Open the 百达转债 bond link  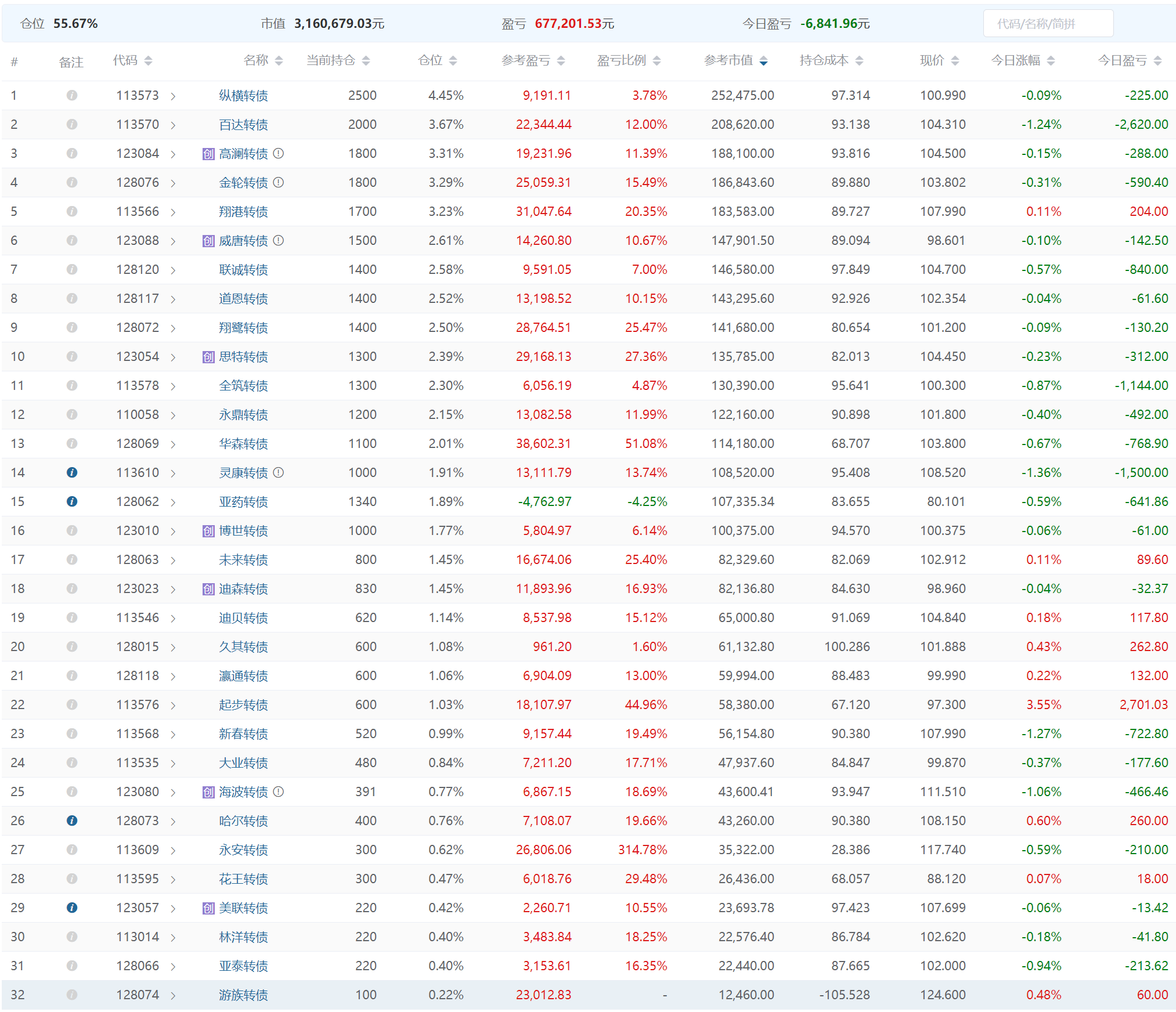[243, 125]
